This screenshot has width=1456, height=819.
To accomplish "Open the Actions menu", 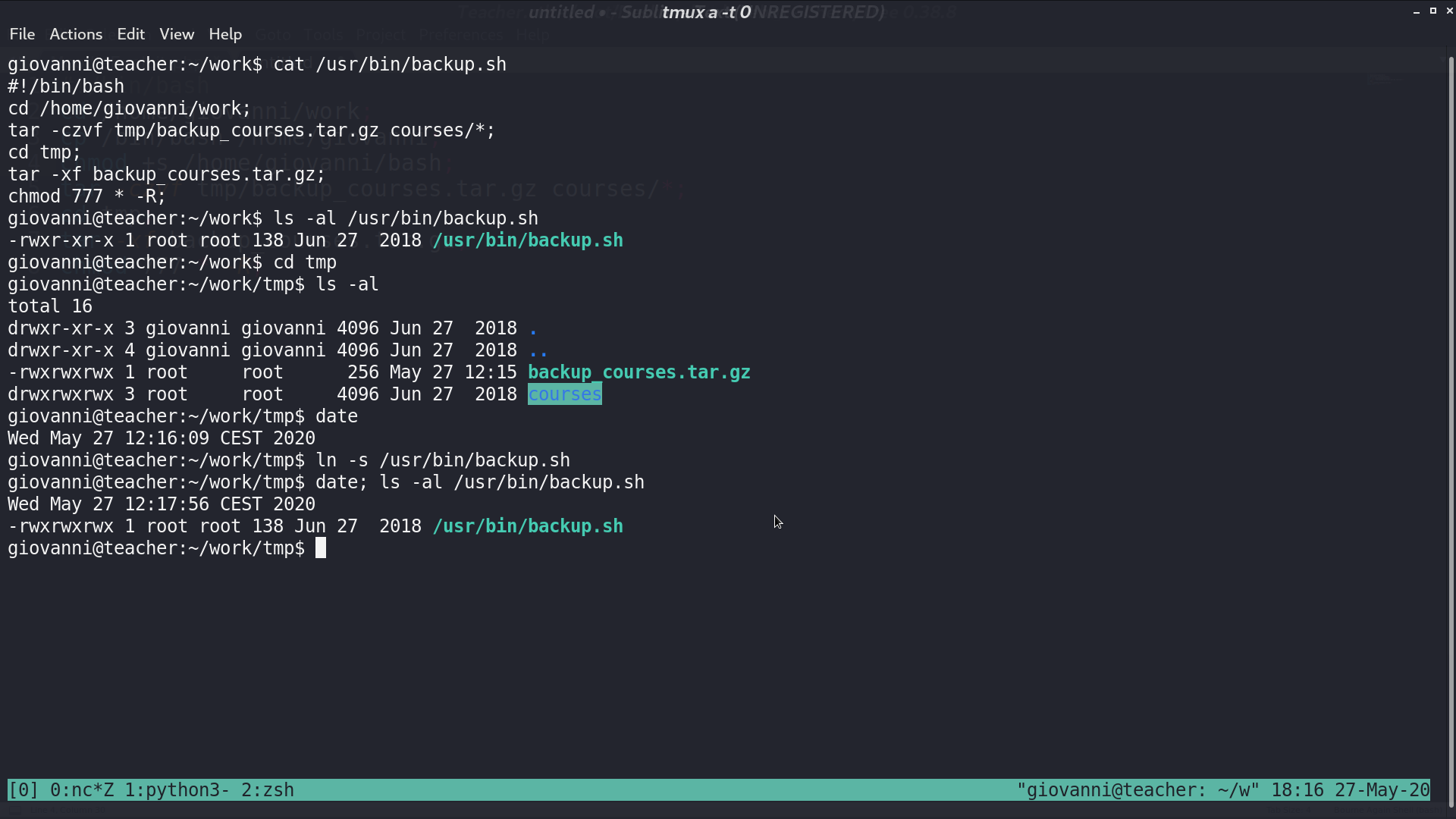I will tap(76, 34).
